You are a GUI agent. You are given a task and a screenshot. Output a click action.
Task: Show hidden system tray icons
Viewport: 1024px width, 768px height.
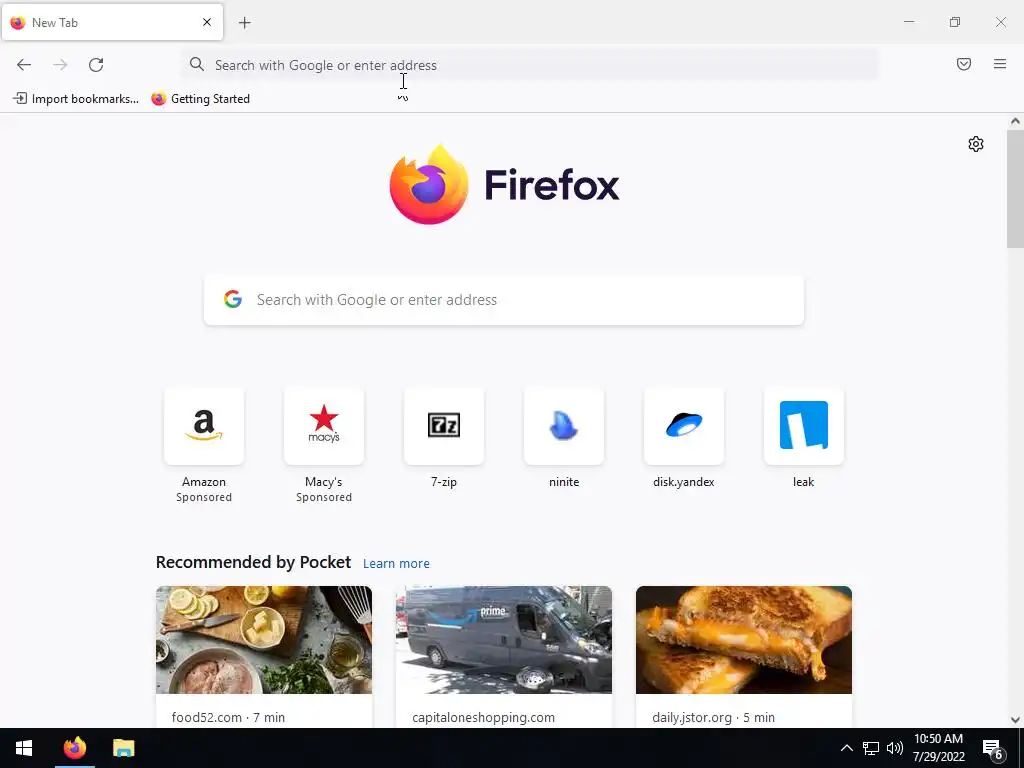[x=846, y=748]
